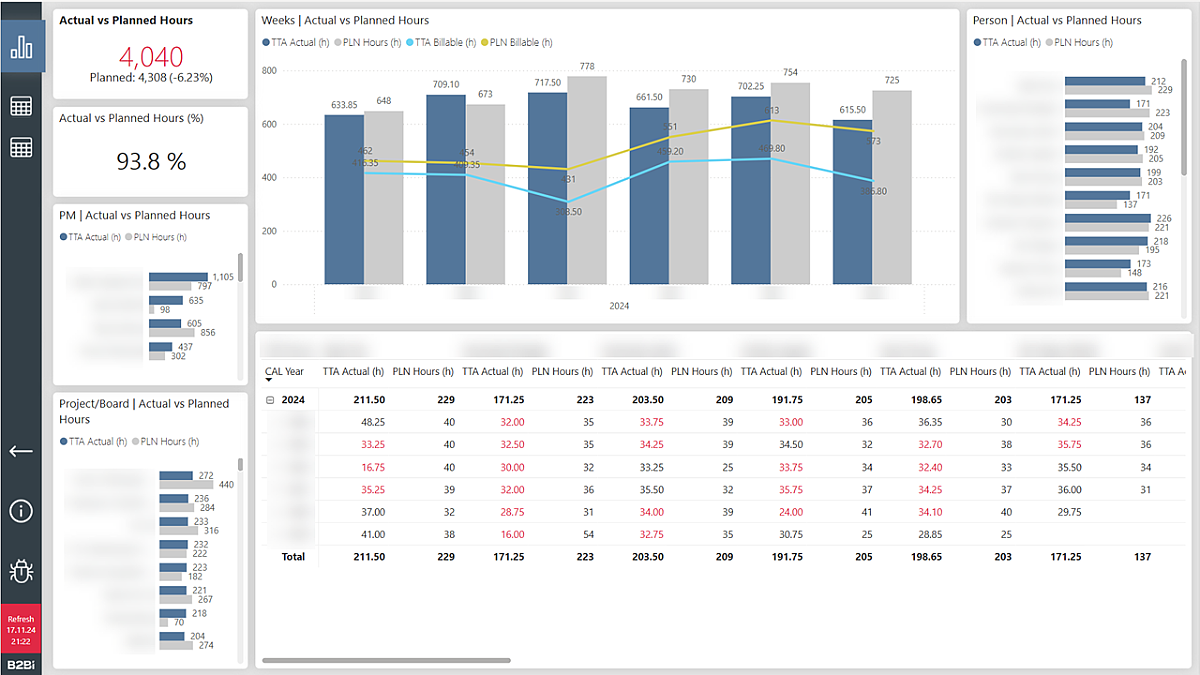Click the bug report icon in sidebar

(21, 571)
